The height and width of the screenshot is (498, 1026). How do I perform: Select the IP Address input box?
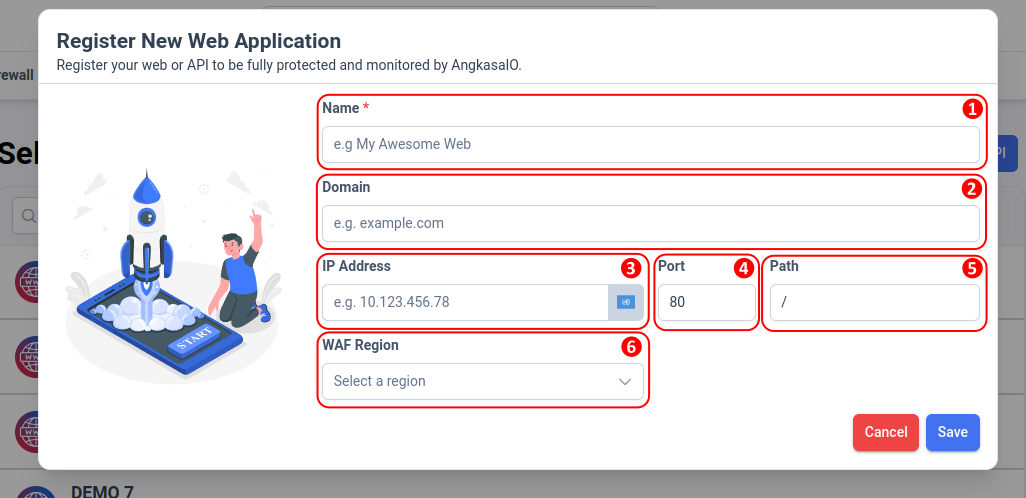[465, 302]
